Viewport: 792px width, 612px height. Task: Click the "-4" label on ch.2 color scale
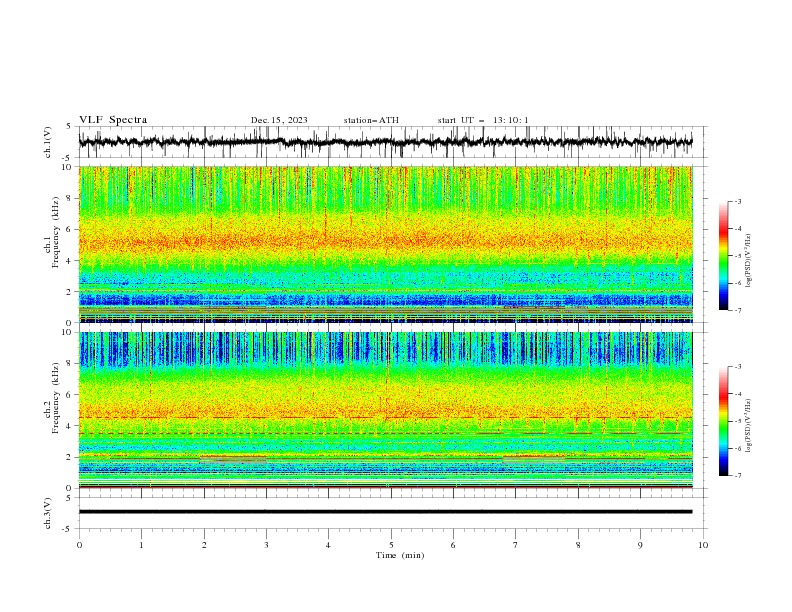pyautogui.click(x=737, y=394)
